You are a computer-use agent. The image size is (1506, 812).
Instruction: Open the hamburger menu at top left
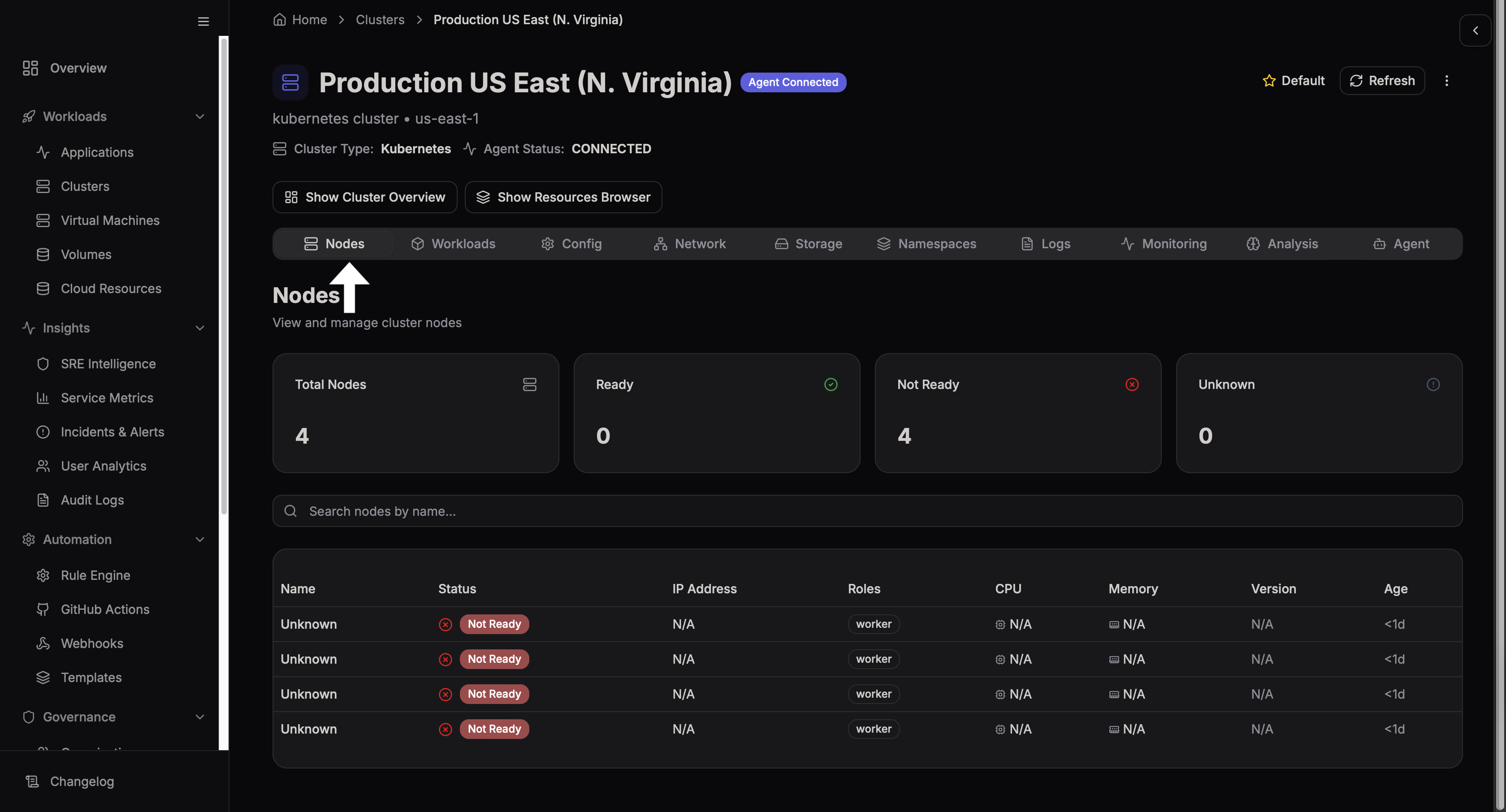point(203,21)
